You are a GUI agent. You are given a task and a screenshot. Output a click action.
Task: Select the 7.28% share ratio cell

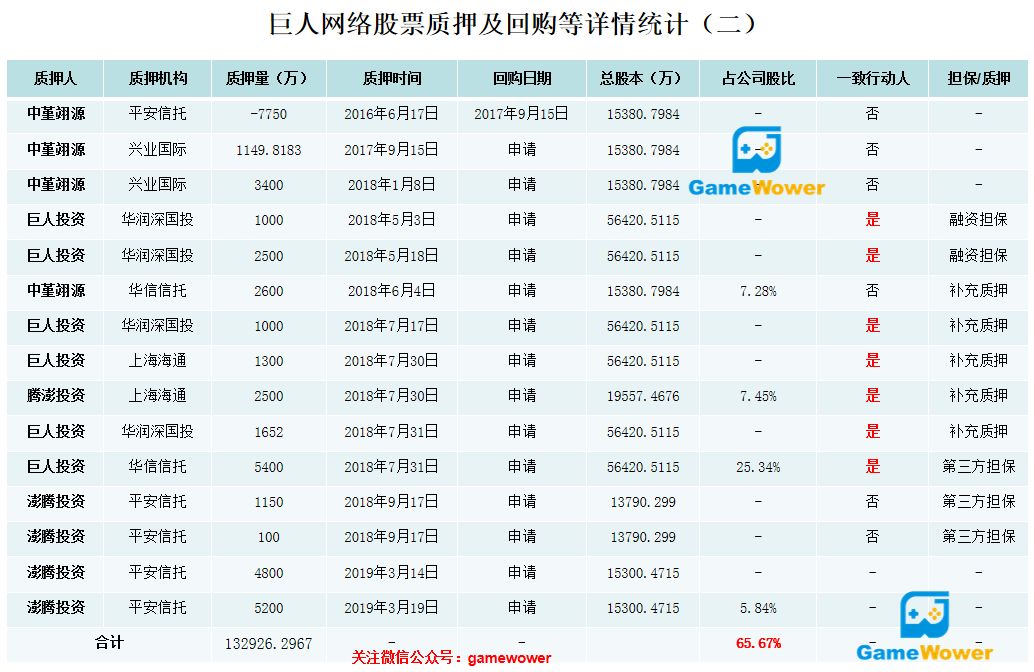pyautogui.click(x=758, y=291)
